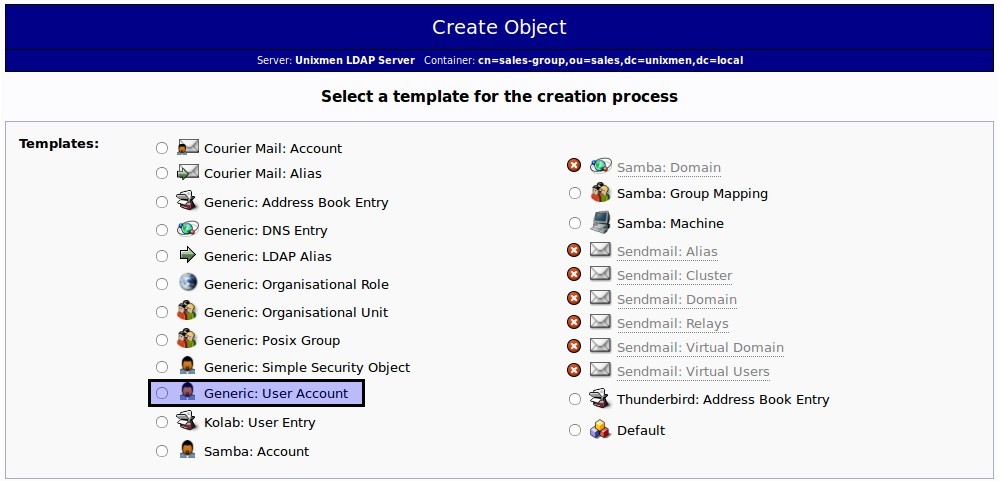Click the Sendmail: Virtual Users link

click(693, 372)
